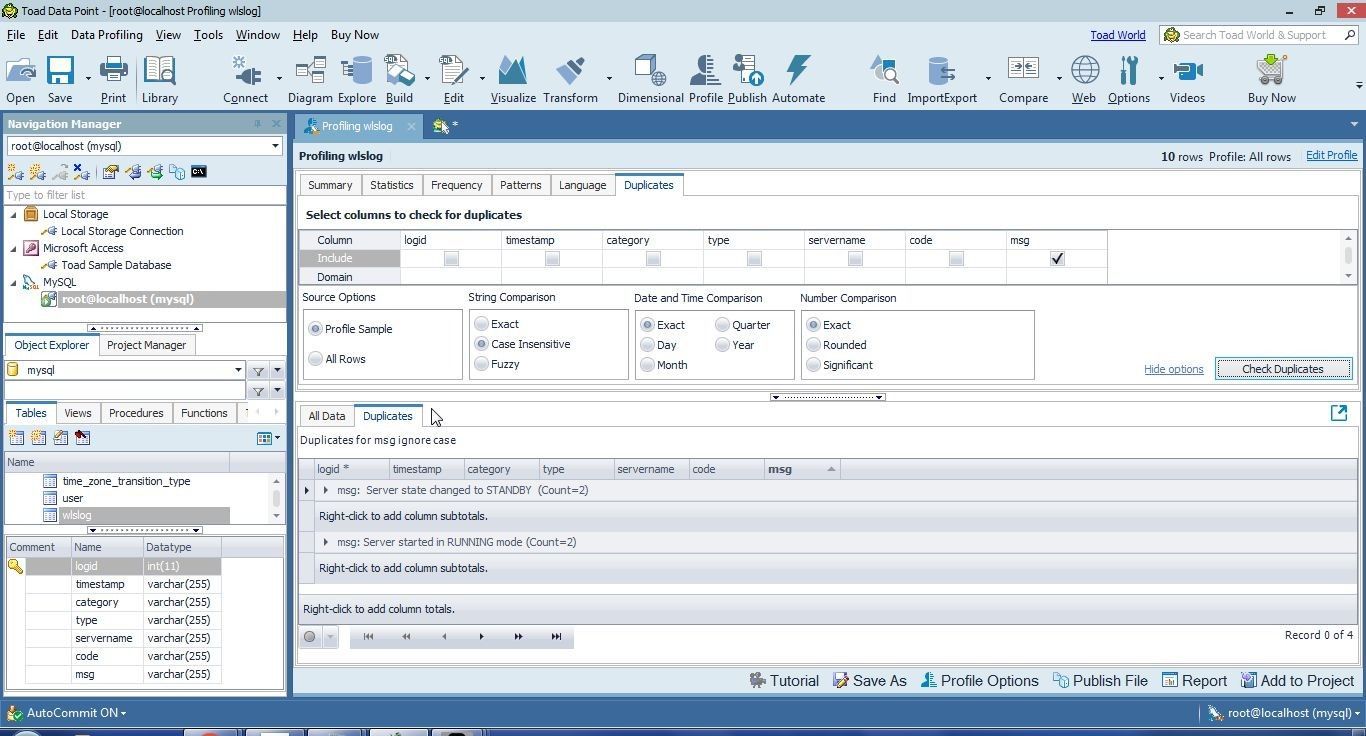Open the mysql database dropdown
1366x736 pixels.
click(x=238, y=370)
